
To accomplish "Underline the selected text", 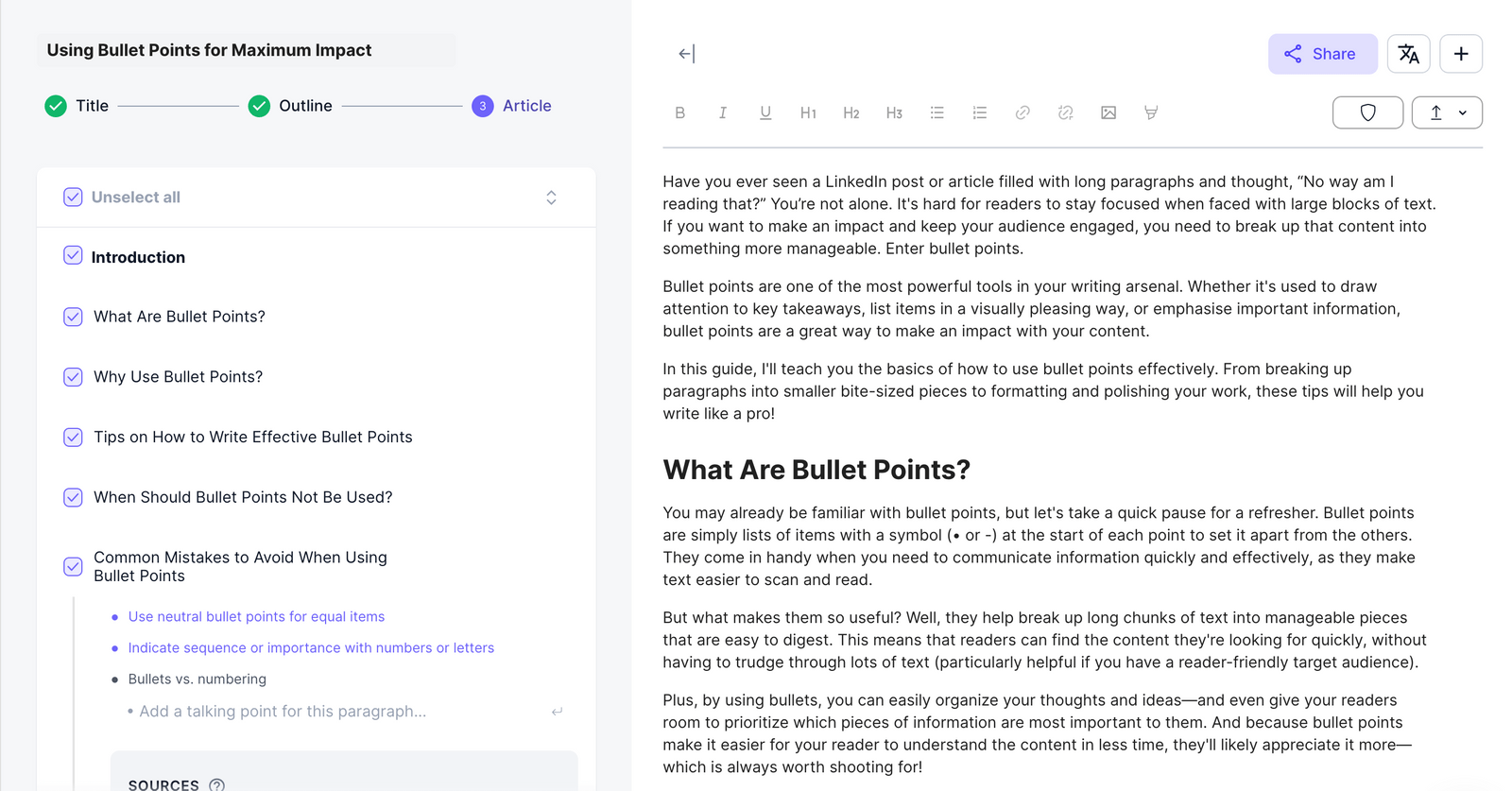I will [765, 112].
